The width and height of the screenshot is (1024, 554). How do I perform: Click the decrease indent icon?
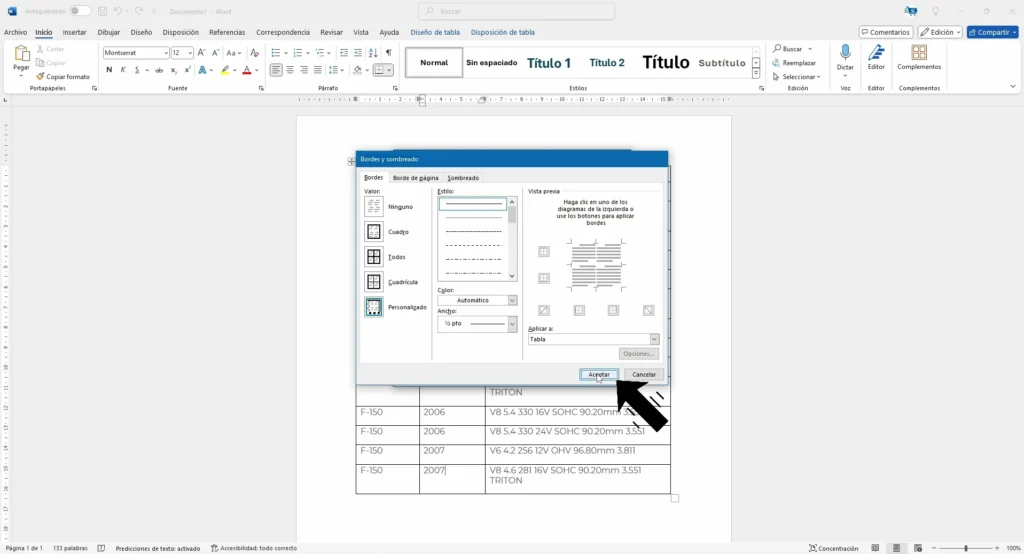click(344, 53)
